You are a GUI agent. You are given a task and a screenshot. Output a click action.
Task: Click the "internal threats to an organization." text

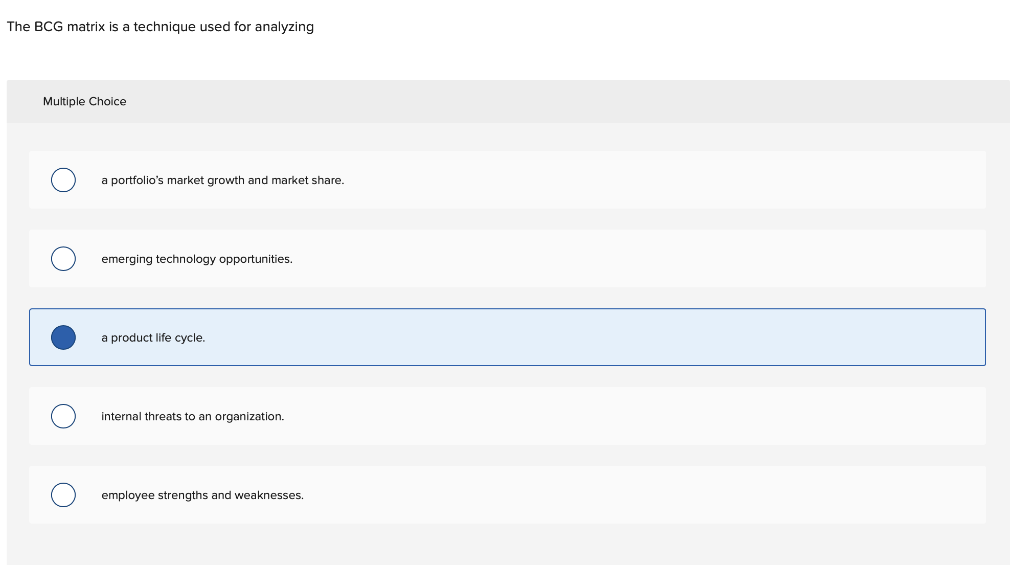point(192,416)
